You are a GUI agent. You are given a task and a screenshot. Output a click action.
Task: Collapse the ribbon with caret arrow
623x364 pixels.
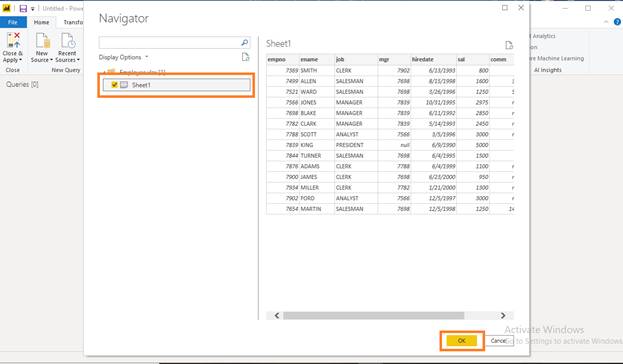606,22
